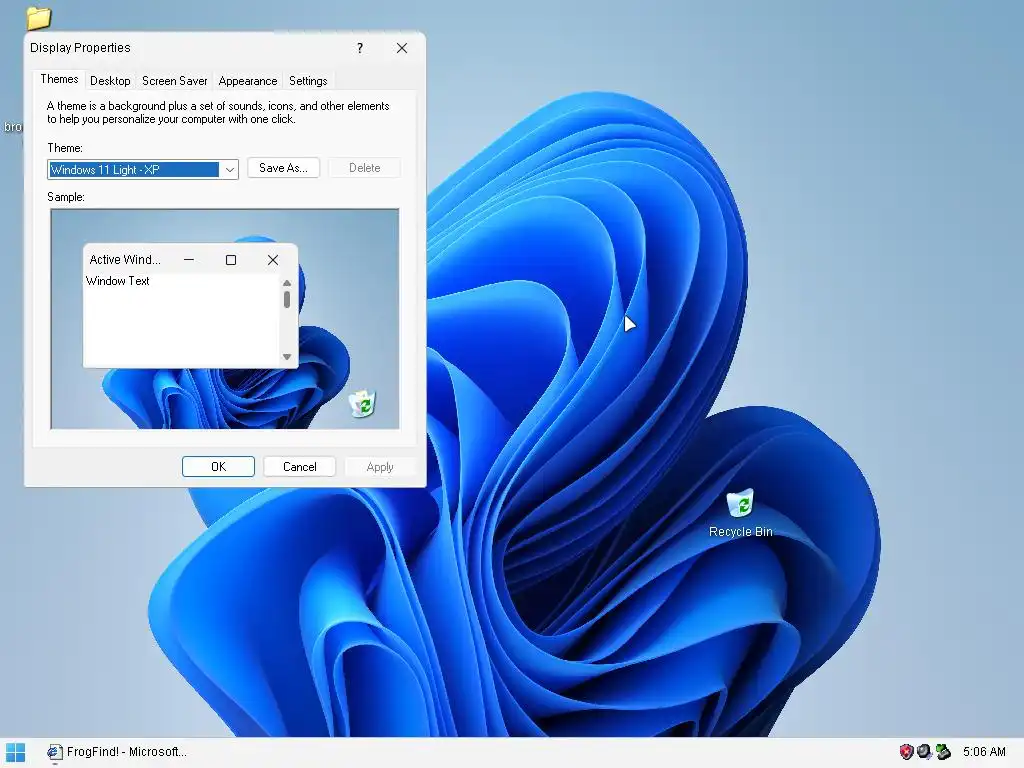Click sample window minimize icon
This screenshot has width=1024, height=768.
(x=189, y=260)
